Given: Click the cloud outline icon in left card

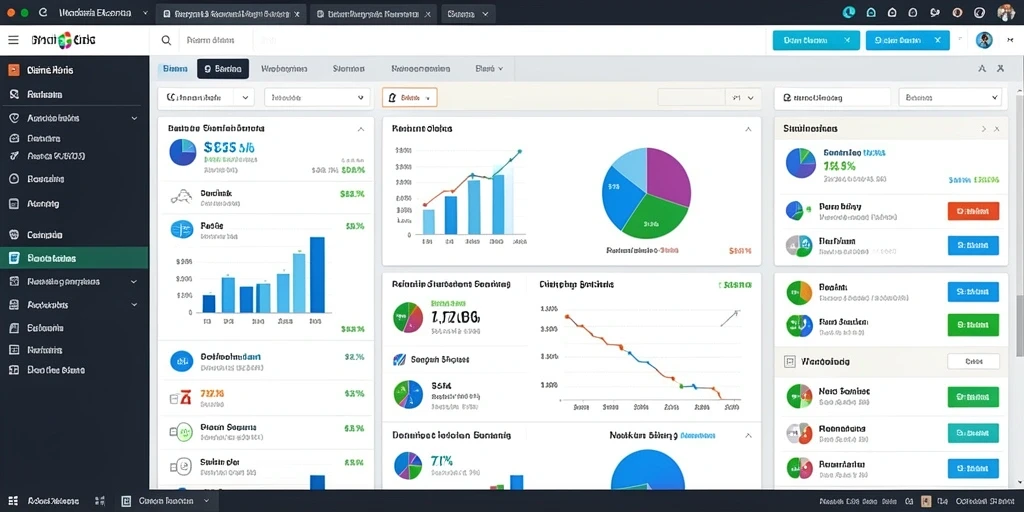Looking at the screenshot, I should click(181, 197).
